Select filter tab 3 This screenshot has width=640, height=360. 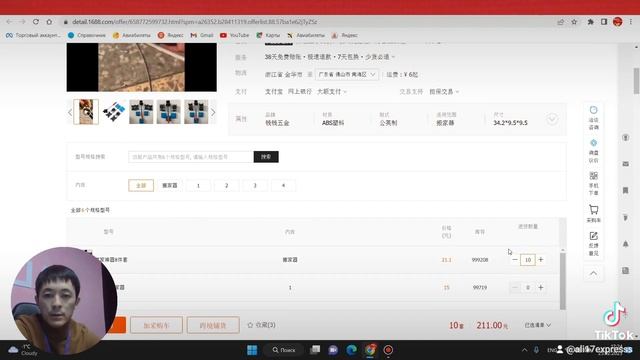[x=255, y=185]
